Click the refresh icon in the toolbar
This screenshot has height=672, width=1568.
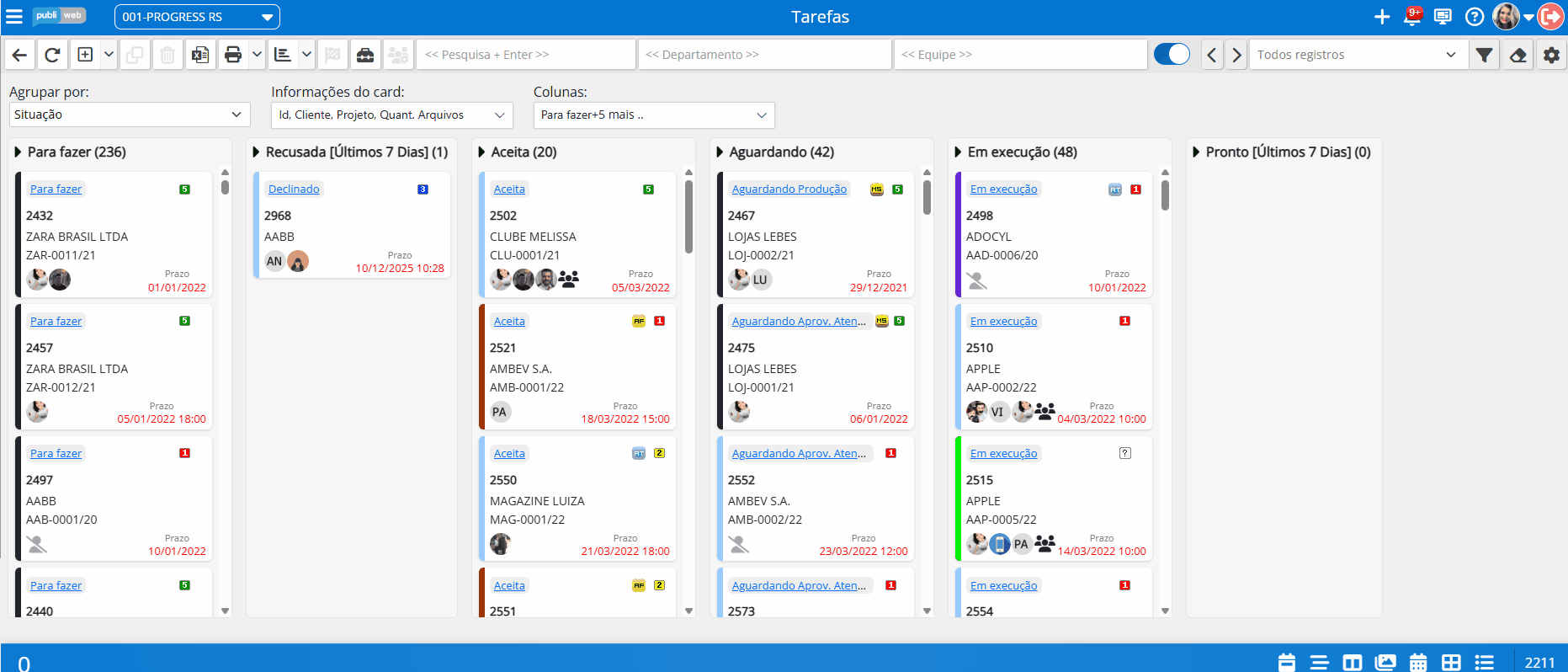[52, 55]
